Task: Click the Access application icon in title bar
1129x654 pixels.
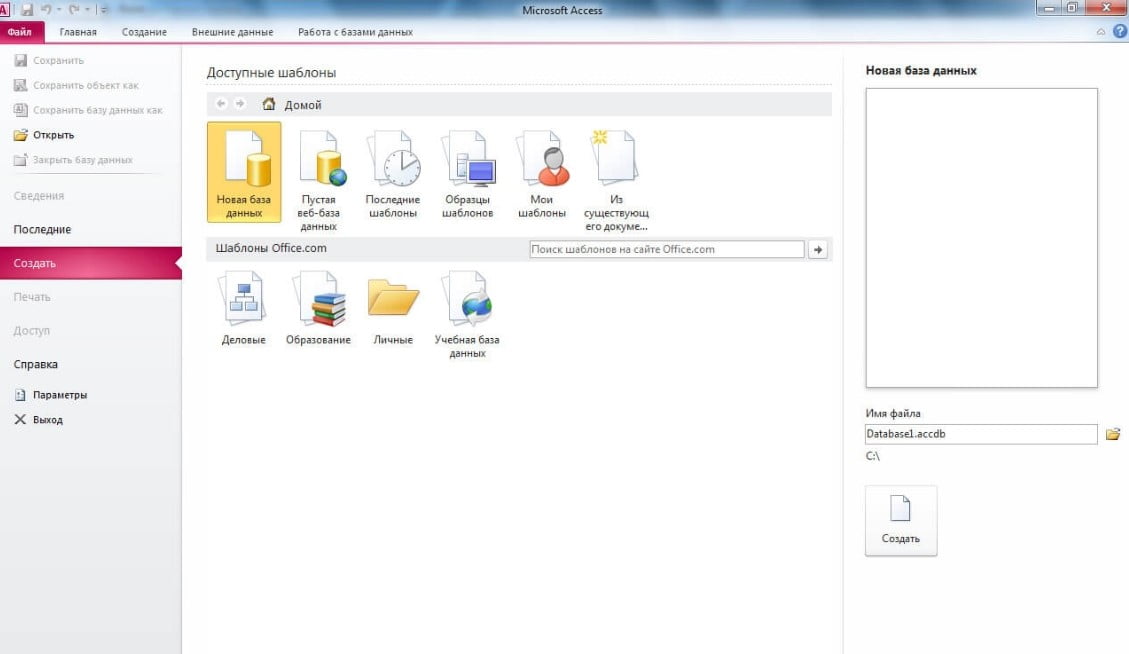Action: click(4, 10)
